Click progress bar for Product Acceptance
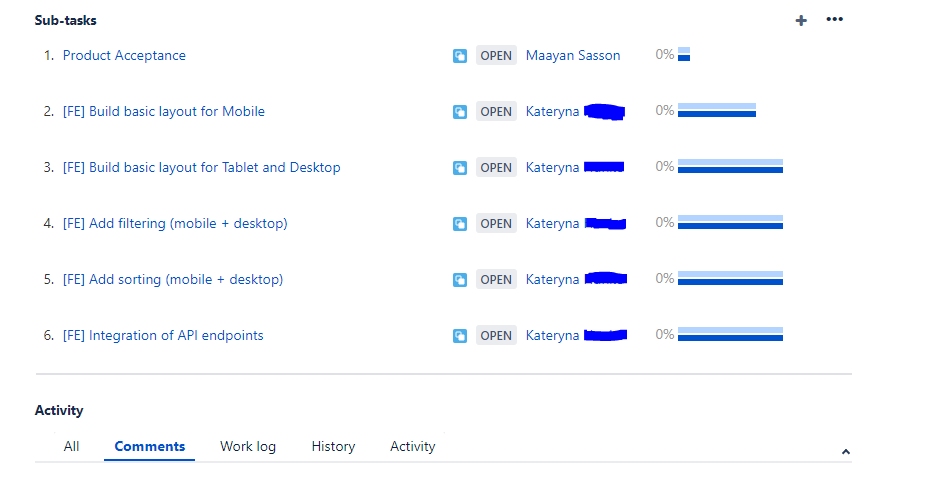The height and width of the screenshot is (484, 936). (684, 54)
